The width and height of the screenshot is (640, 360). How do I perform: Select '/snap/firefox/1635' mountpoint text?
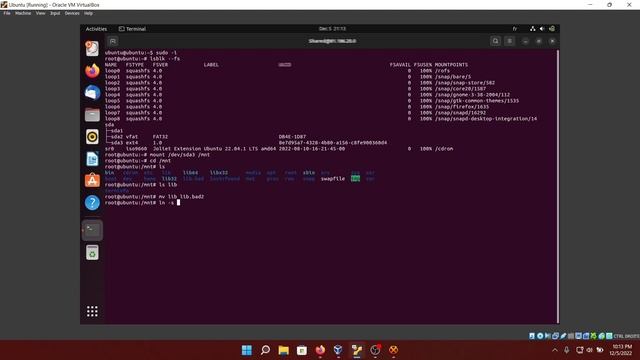462,107
